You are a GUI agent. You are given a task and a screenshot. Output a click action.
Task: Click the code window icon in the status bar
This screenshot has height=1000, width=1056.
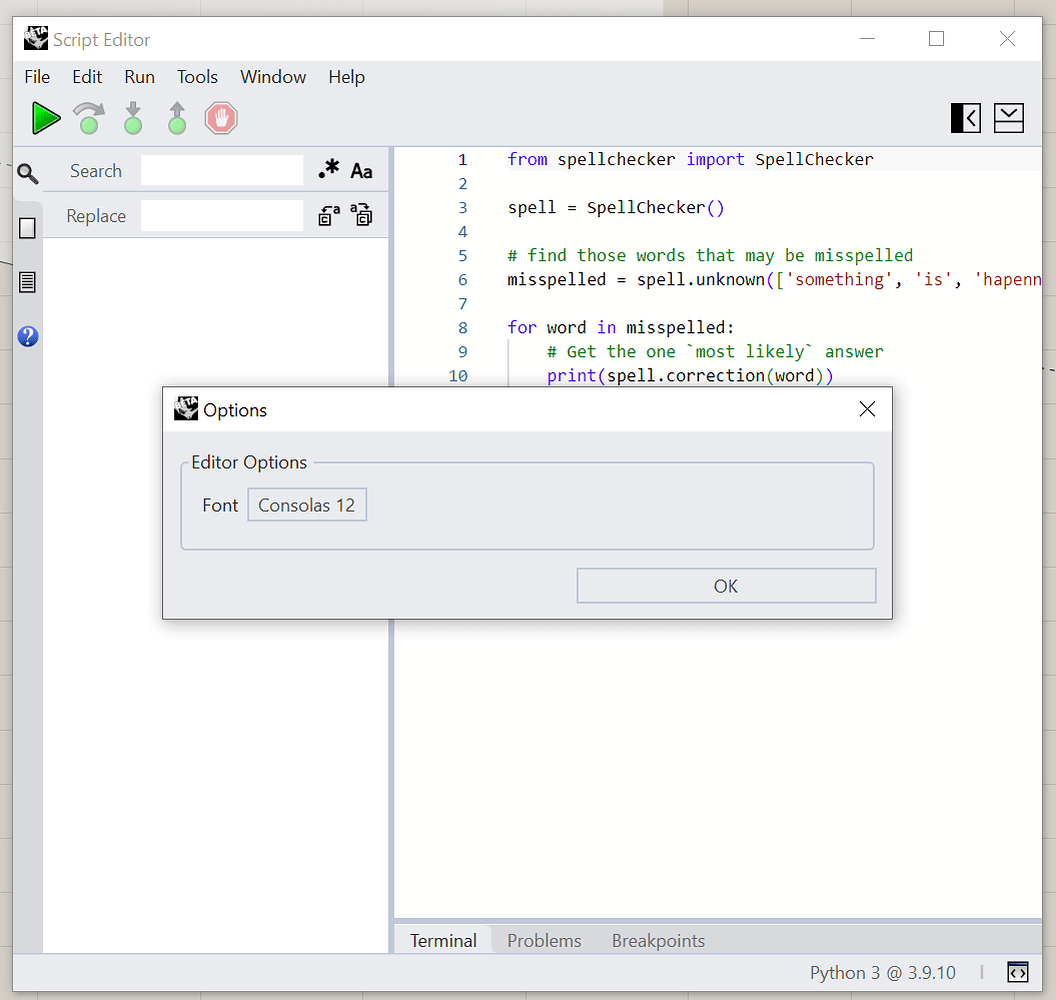[1017, 972]
